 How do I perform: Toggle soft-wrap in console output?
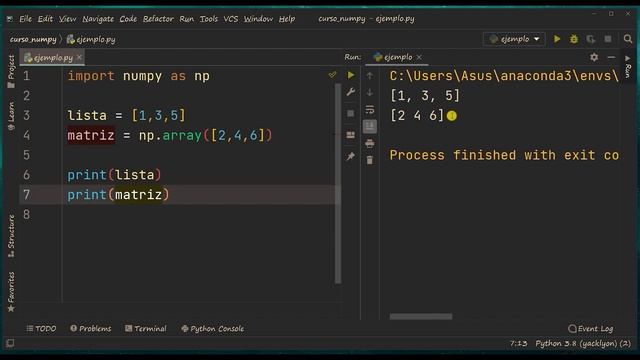coord(370,109)
